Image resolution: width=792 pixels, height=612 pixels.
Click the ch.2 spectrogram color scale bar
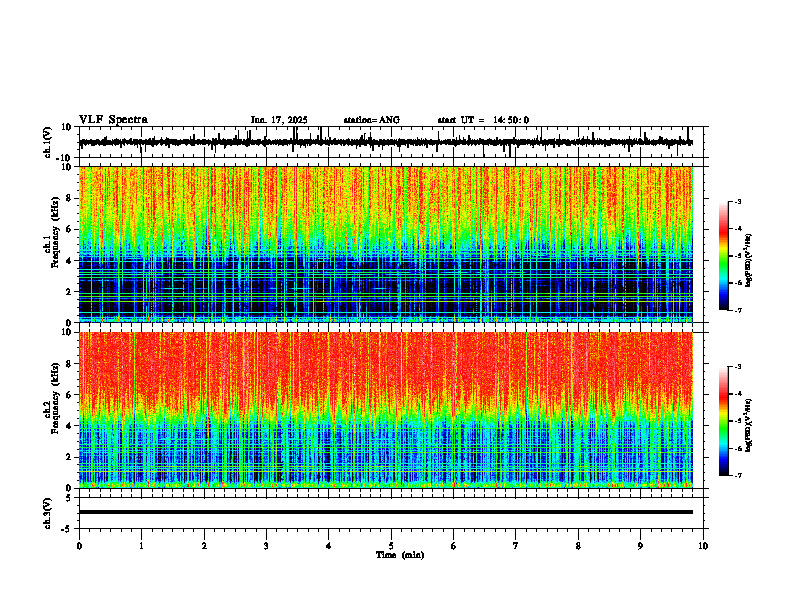tap(724, 421)
